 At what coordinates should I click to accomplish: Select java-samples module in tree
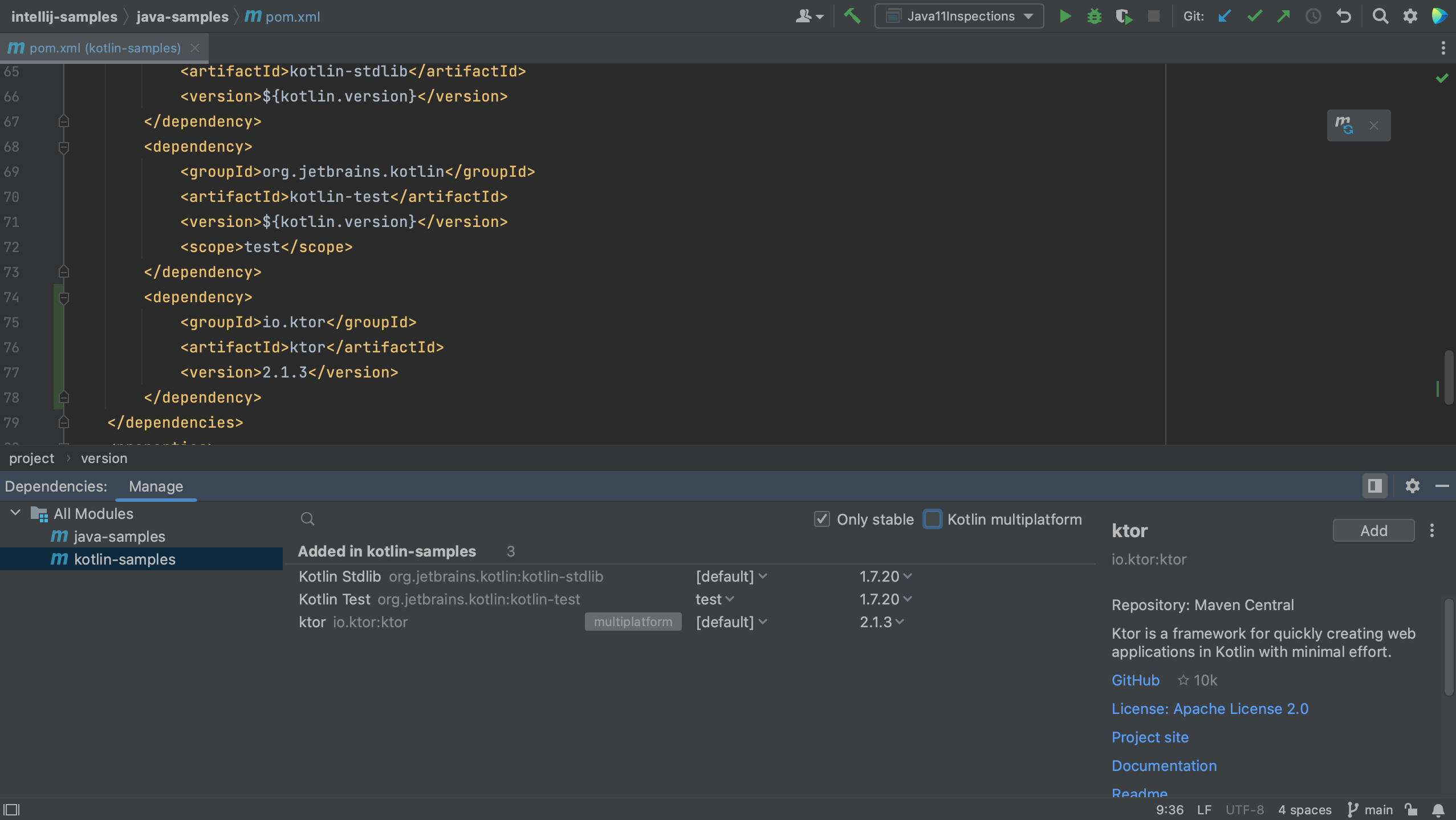[x=119, y=537]
